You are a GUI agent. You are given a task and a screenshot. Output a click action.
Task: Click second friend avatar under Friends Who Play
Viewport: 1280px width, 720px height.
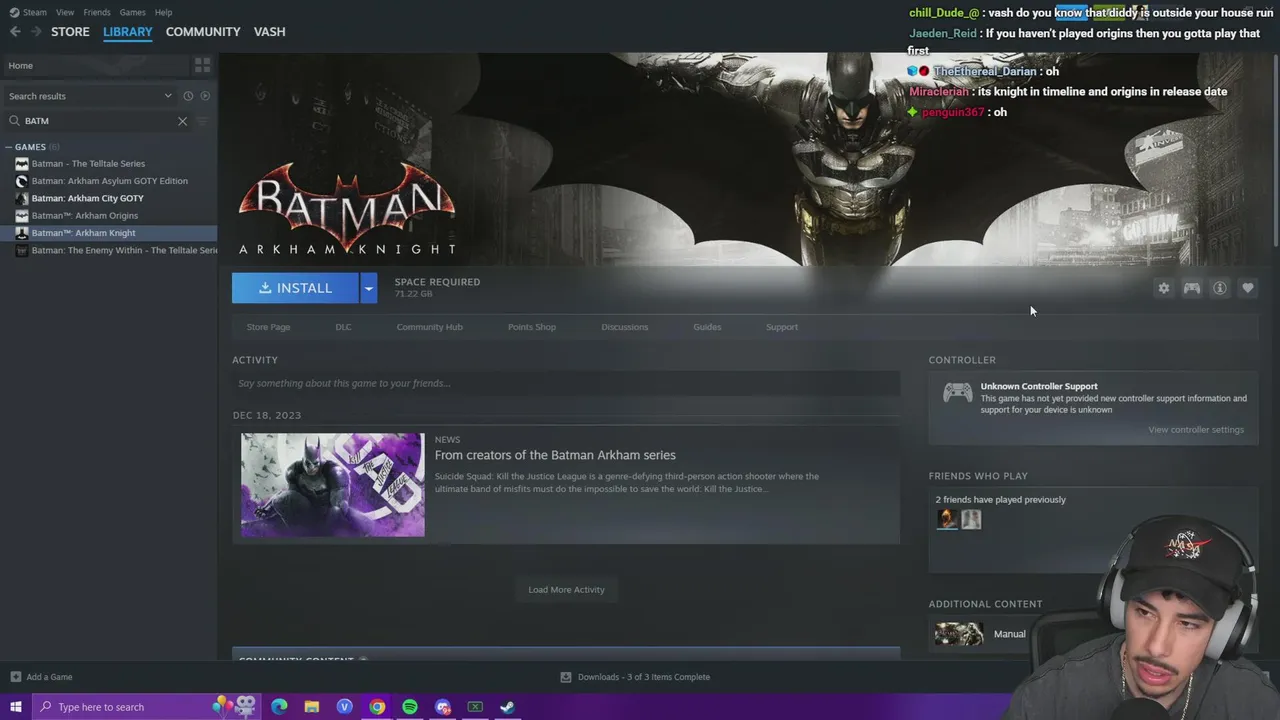point(971,519)
